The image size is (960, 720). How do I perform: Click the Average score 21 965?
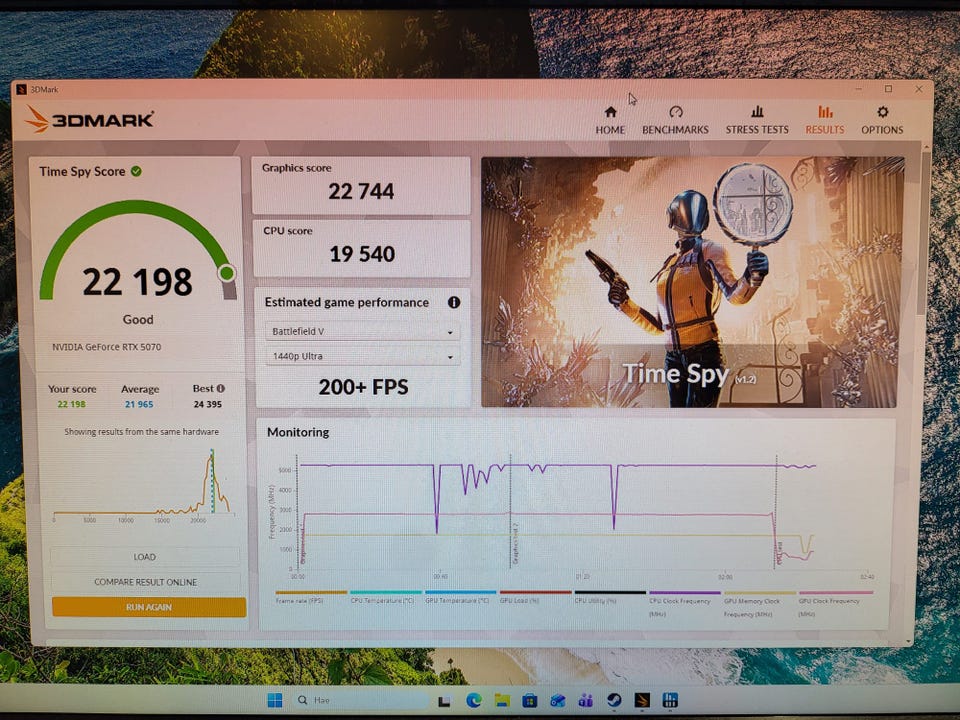[139, 405]
